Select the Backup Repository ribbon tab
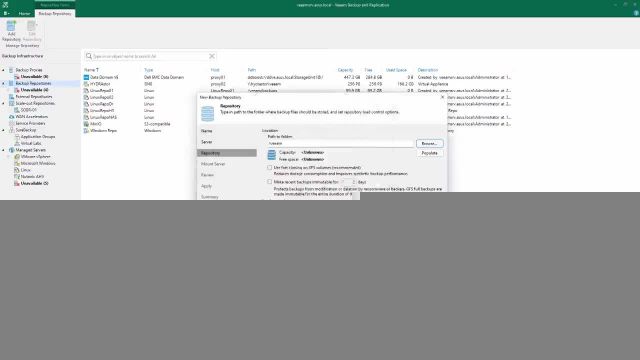The image size is (640, 360). [x=55, y=13]
